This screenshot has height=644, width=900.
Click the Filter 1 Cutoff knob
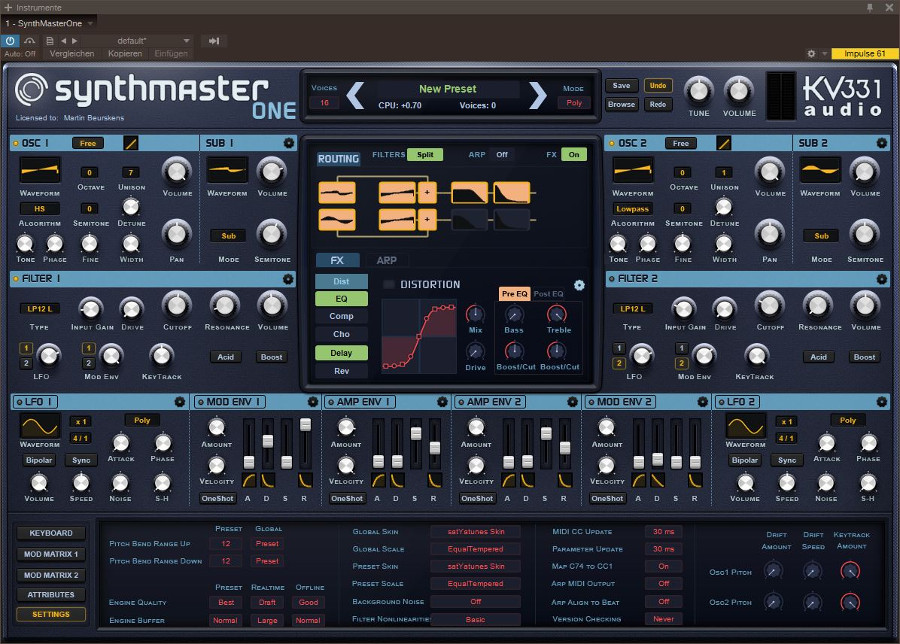point(177,305)
